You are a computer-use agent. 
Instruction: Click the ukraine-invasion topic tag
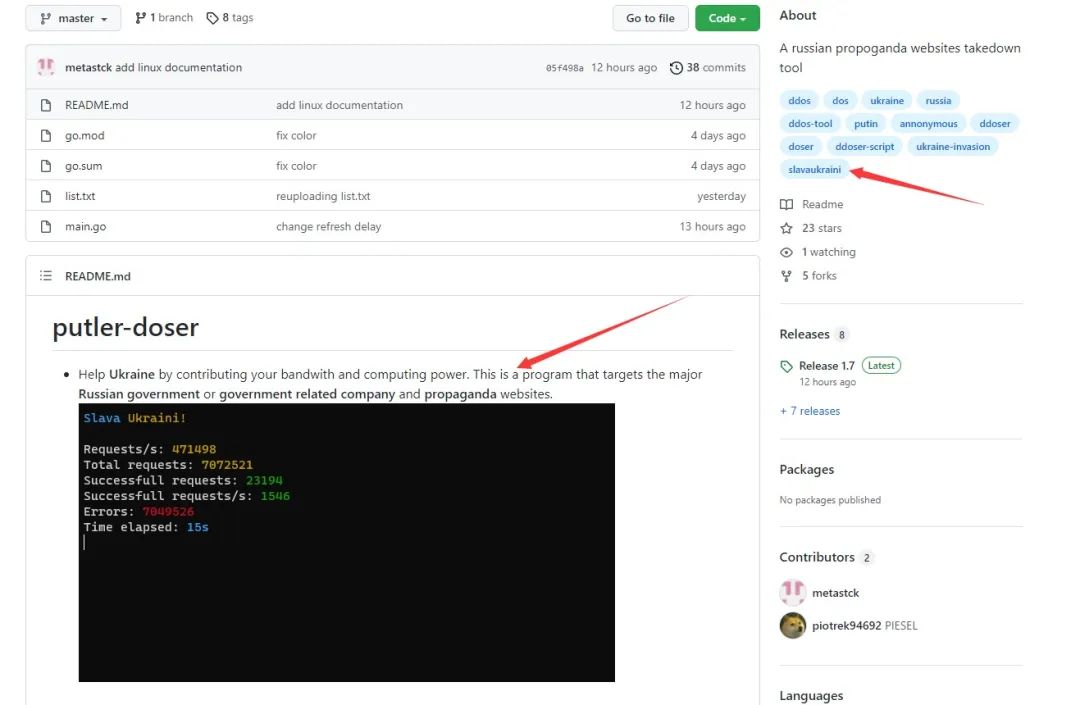pyautogui.click(x=952, y=147)
